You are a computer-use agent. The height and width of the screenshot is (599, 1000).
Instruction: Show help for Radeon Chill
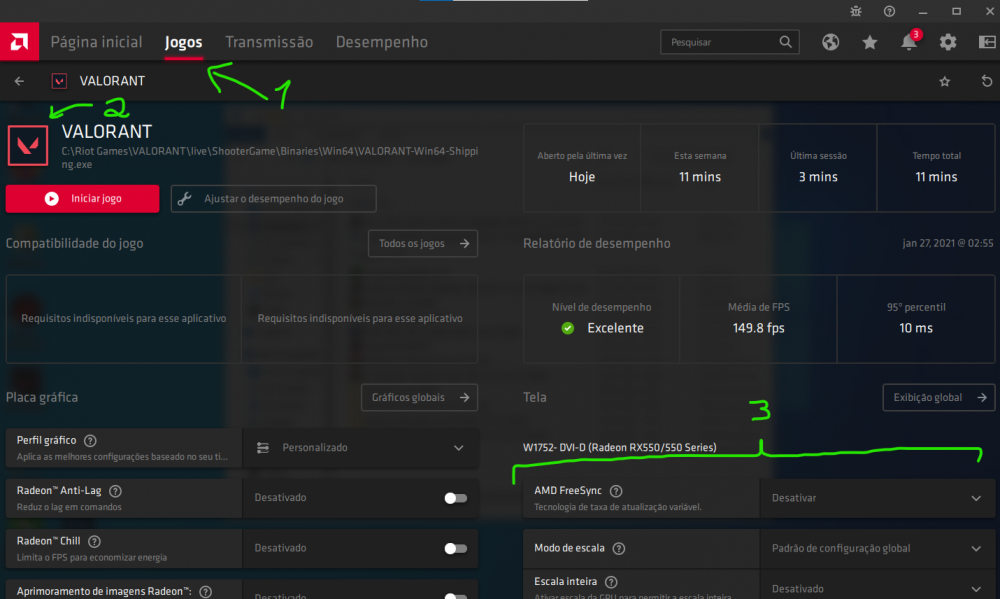point(94,542)
